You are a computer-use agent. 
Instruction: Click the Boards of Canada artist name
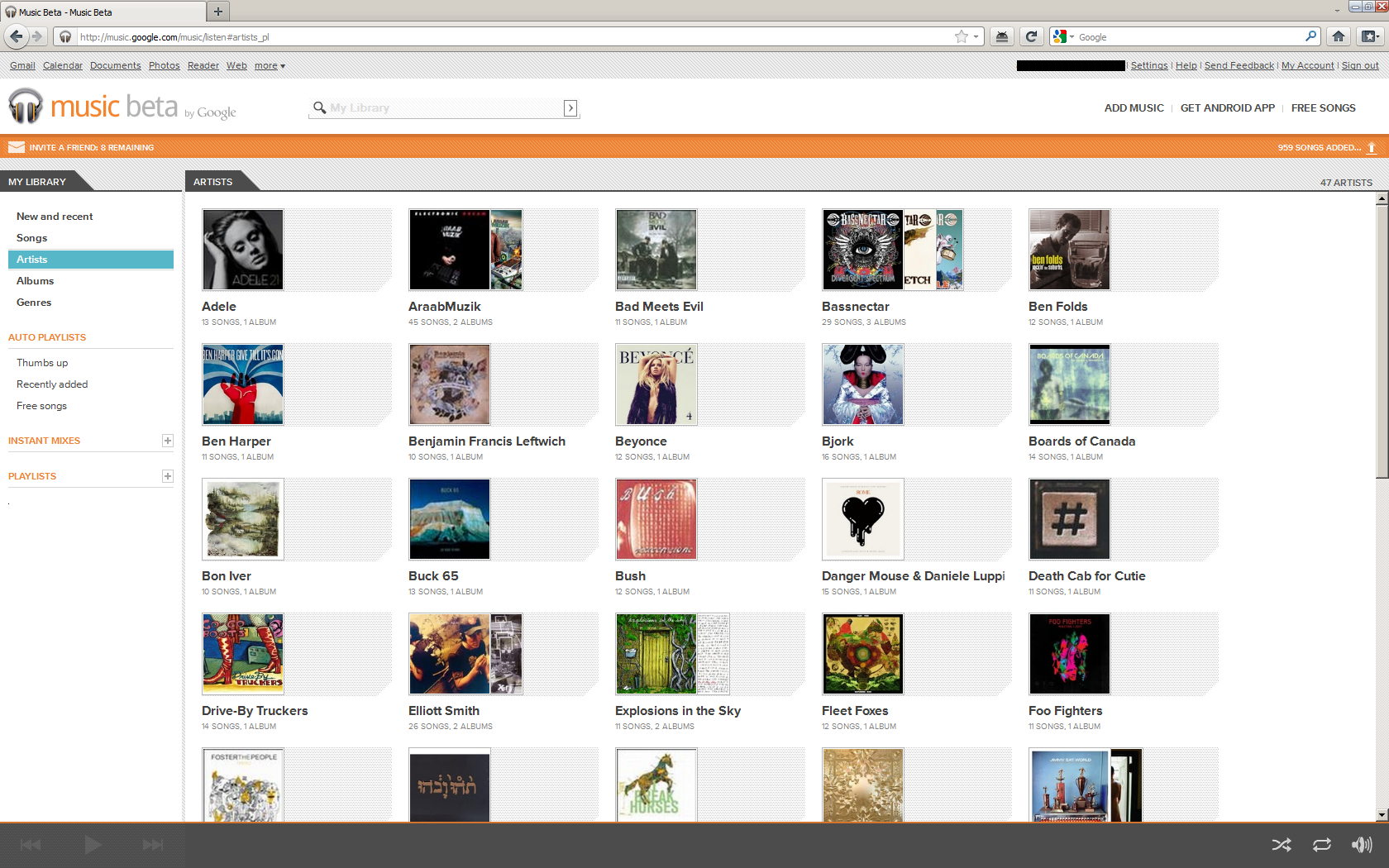(1081, 441)
